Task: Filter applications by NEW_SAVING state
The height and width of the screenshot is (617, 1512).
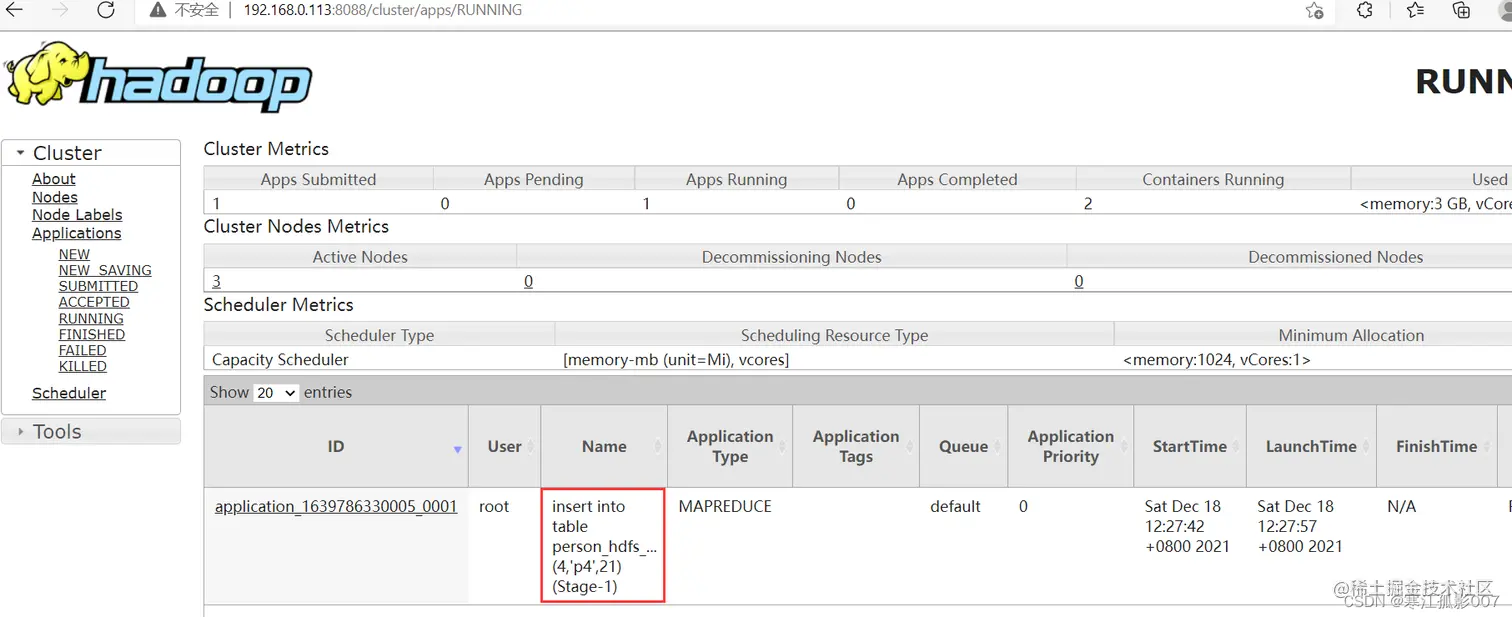Action: coord(105,270)
